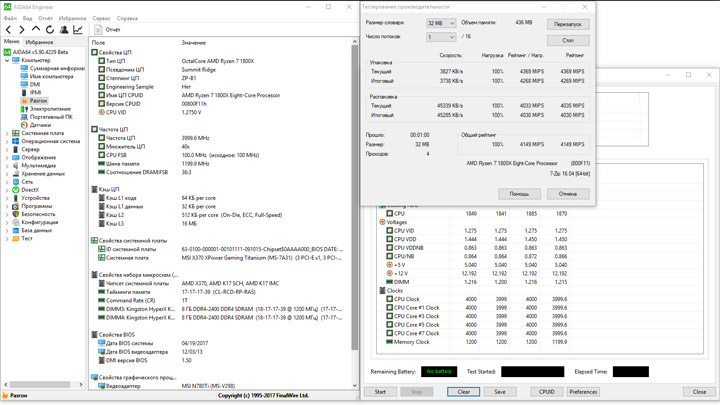
Task: Click the Перезапуск button
Action: [568, 24]
